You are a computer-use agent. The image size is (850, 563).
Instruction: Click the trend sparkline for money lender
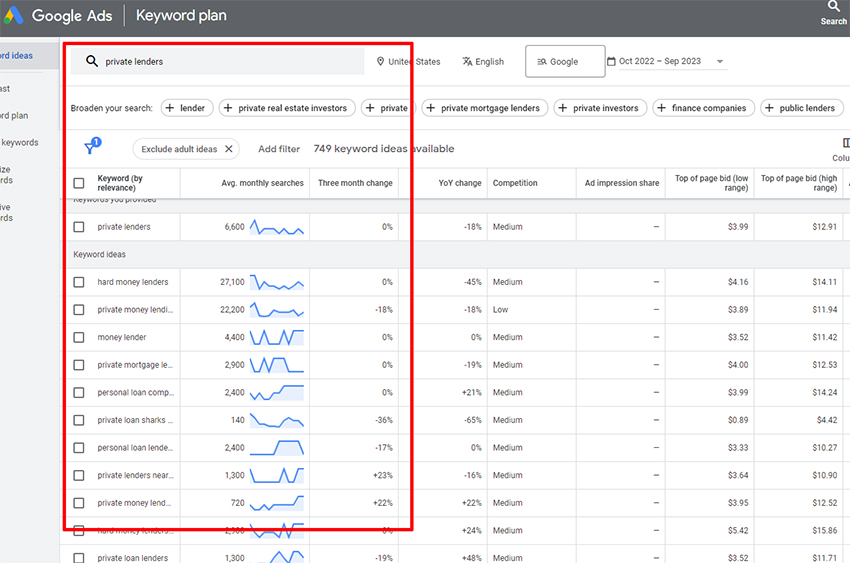coord(276,338)
